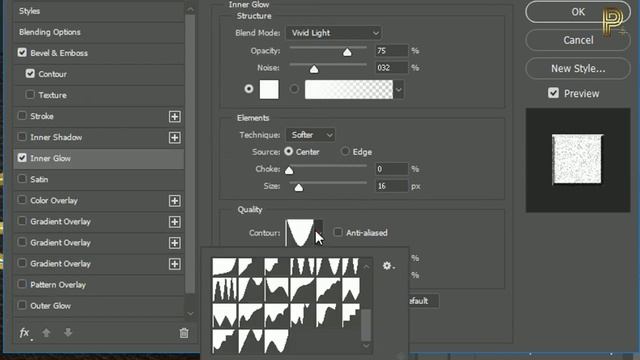Uncheck the Contour sub-effect
This screenshot has height=360, width=640.
[30, 73]
